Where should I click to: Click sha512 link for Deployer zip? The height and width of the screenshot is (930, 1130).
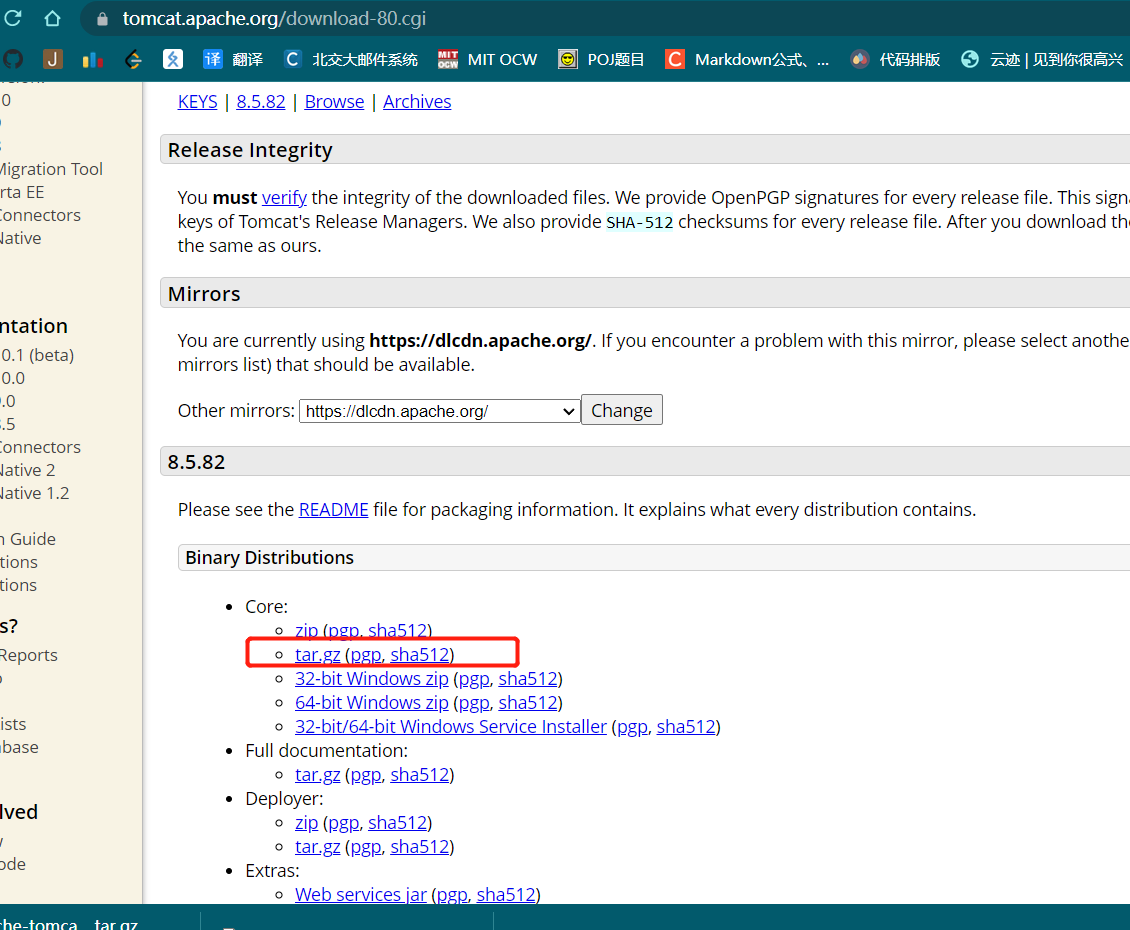398,823
